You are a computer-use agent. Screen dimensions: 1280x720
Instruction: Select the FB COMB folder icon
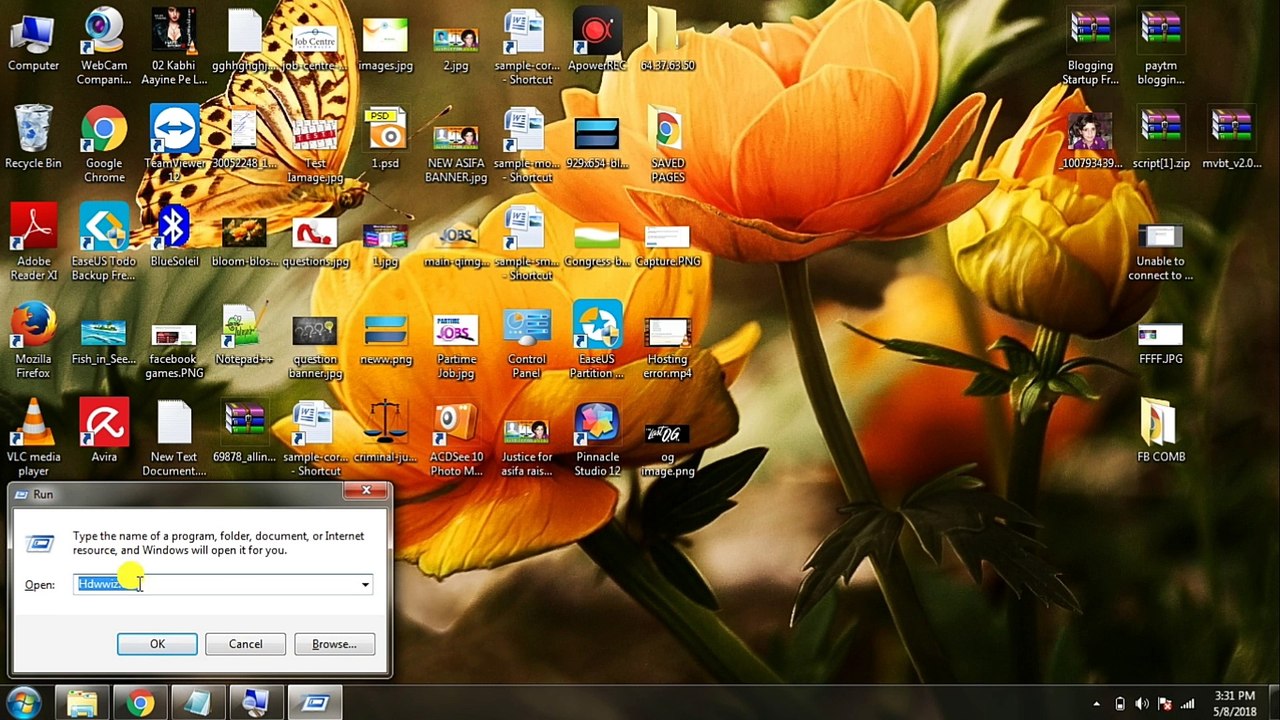coord(1161,430)
